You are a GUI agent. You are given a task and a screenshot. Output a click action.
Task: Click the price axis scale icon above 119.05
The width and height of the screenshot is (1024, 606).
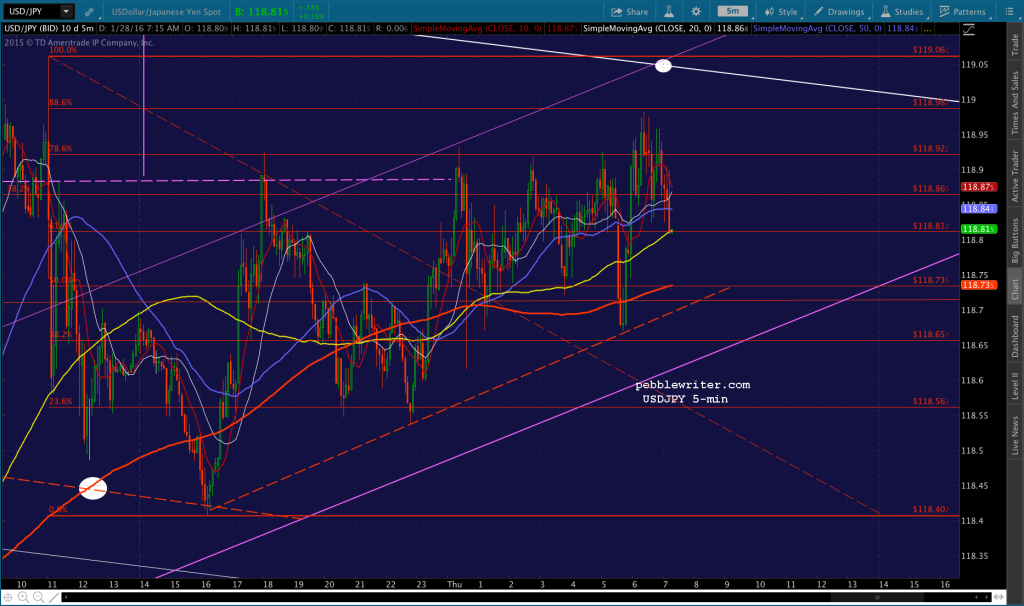(x=968, y=29)
